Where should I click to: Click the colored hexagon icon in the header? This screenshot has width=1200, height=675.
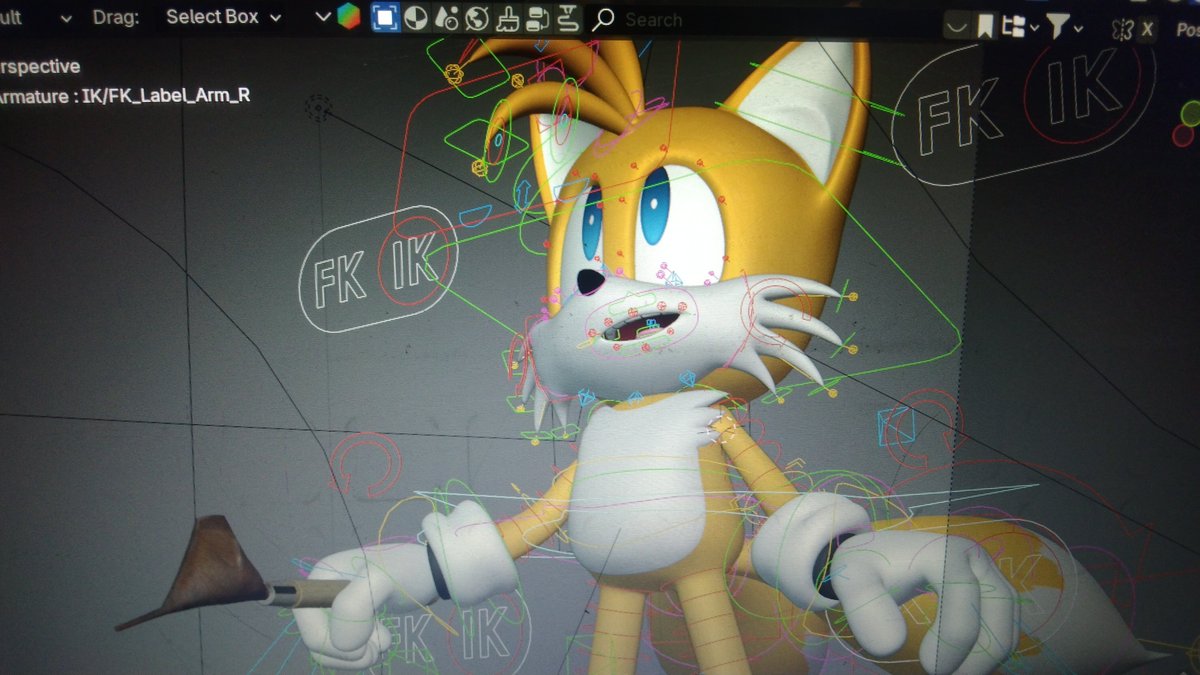pos(348,17)
